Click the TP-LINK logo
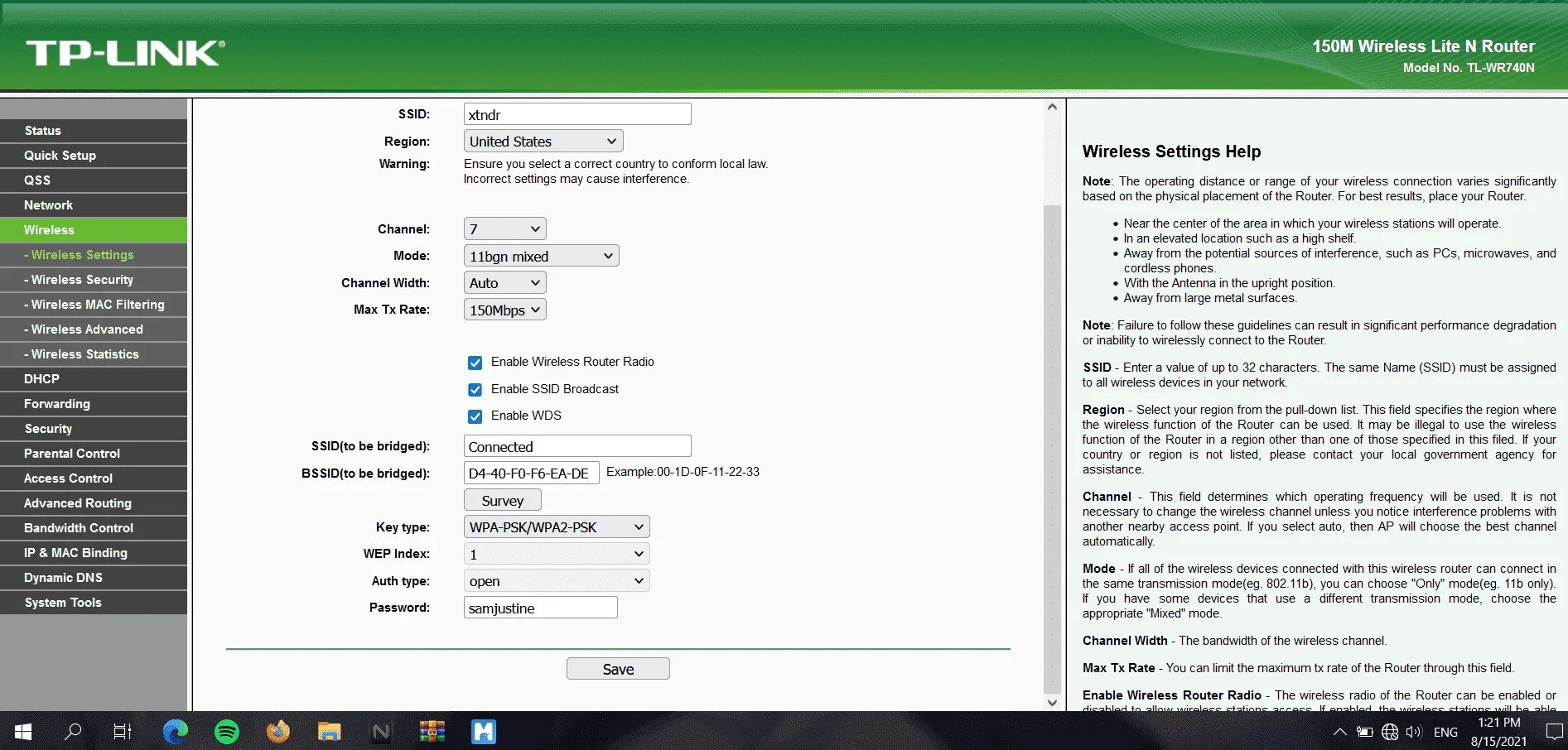This screenshot has width=1568, height=750. [125, 53]
